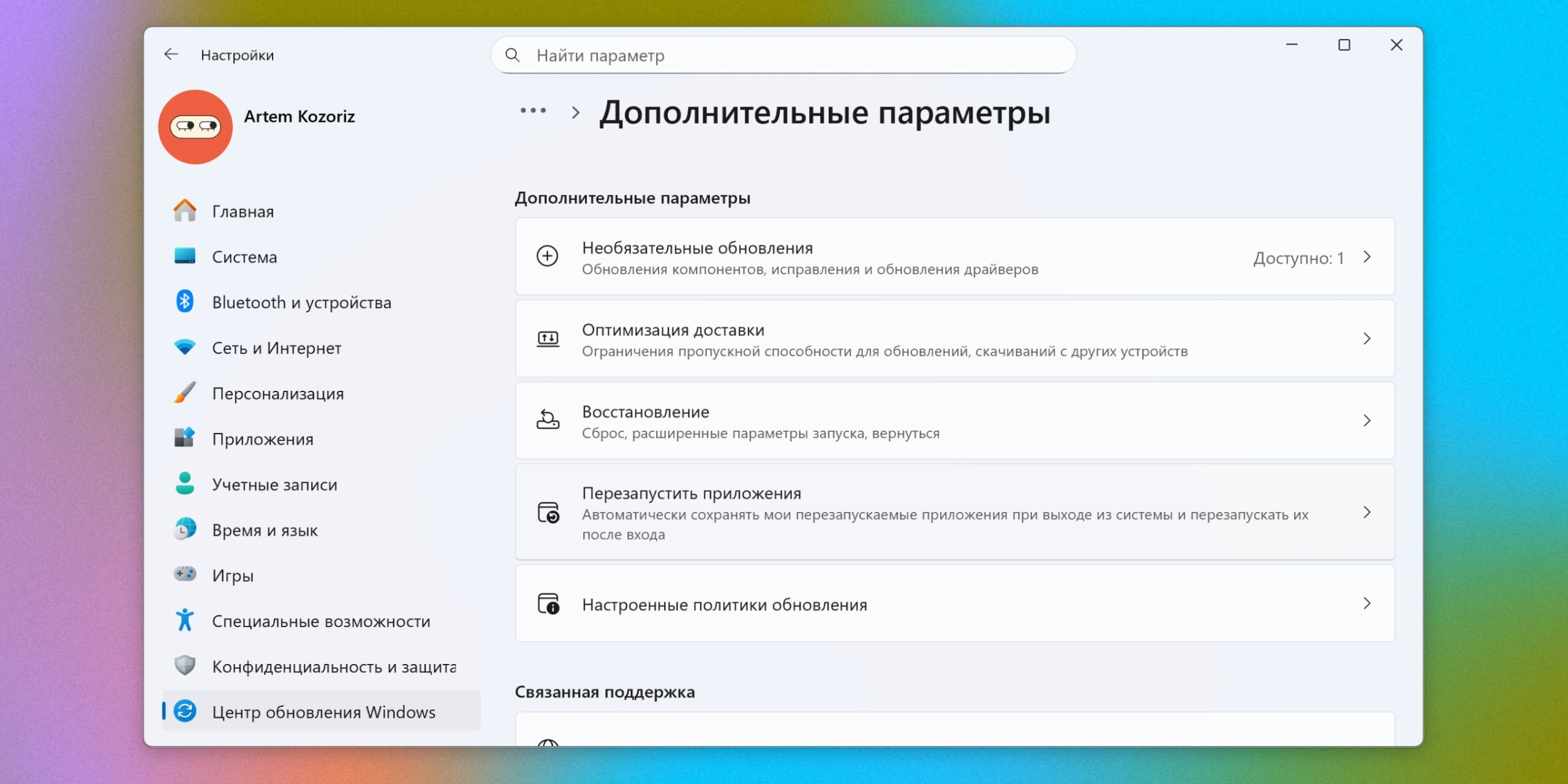Open the Artem Kozoriz profile avatar

[195, 126]
